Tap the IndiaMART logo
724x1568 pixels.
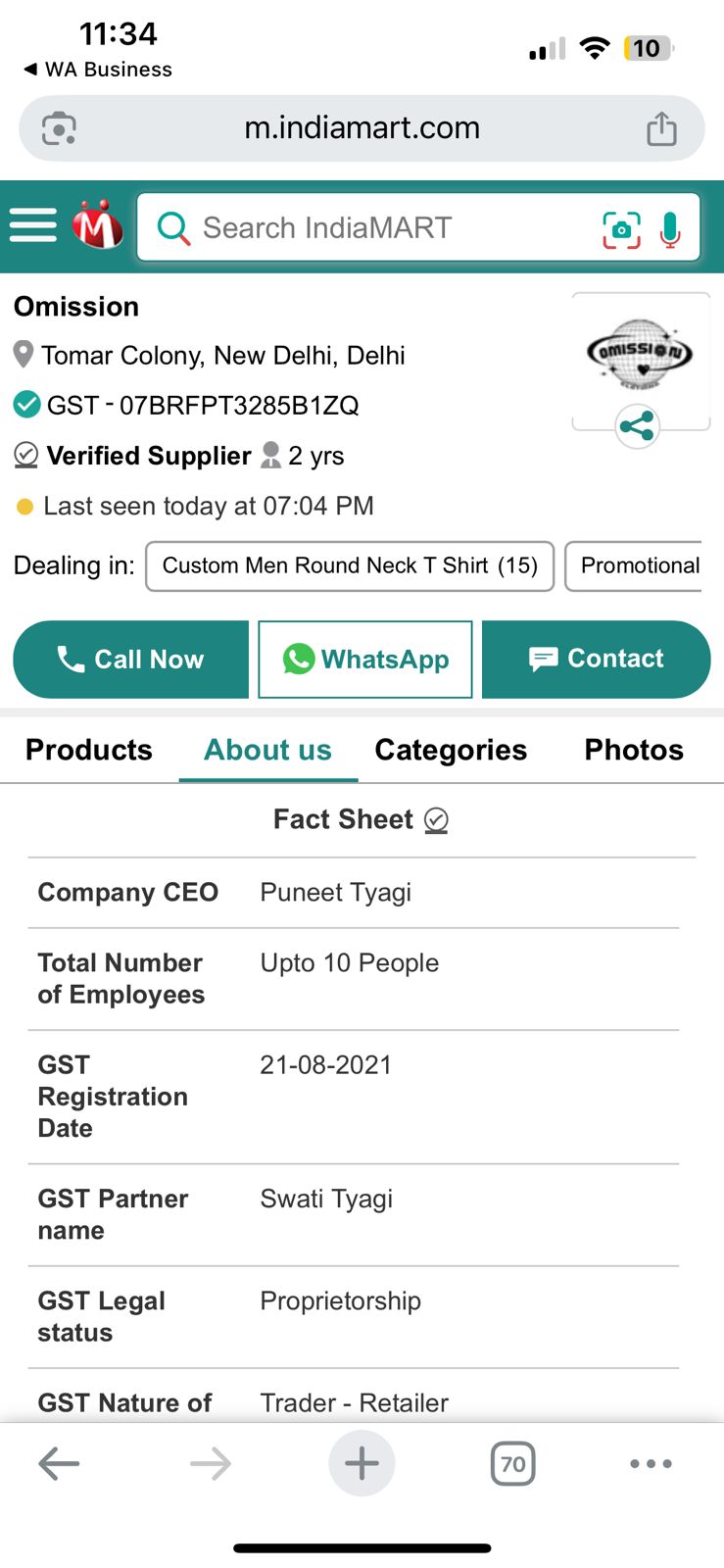click(98, 225)
